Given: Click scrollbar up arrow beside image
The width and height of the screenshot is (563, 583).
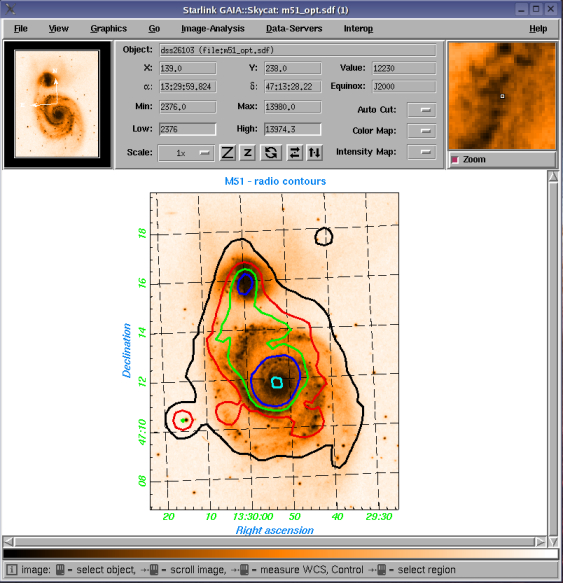Looking at the screenshot, I should point(553,177).
